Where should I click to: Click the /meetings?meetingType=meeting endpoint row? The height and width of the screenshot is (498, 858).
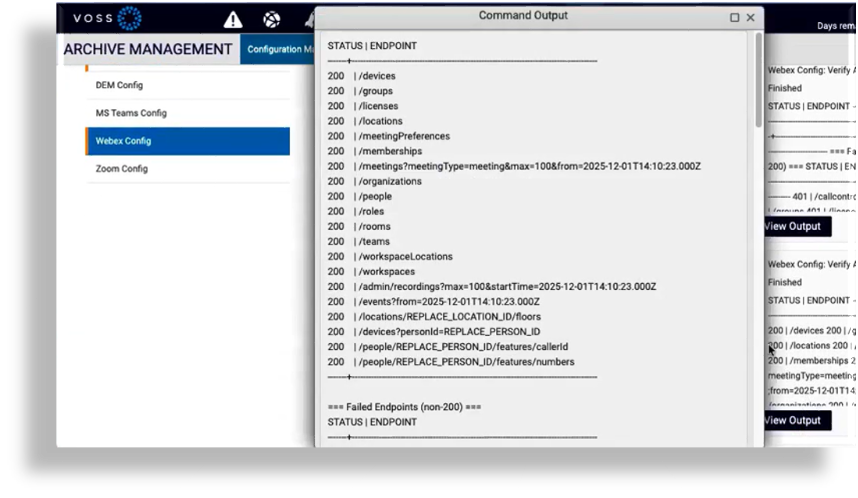514,166
